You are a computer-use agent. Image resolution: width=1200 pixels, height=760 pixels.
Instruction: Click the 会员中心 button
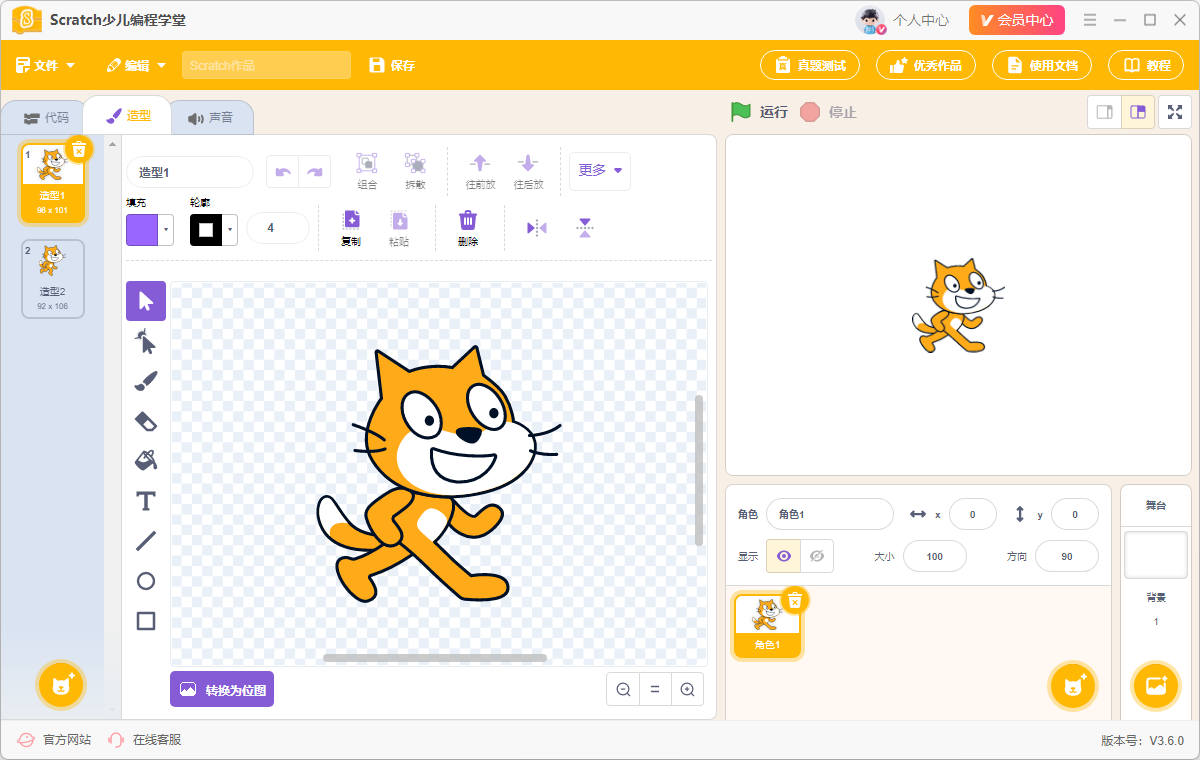click(1017, 20)
